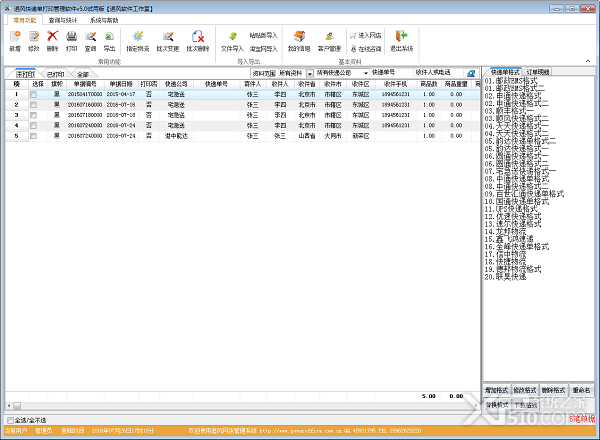This screenshot has width=600, height=440.
Task: Tick the checkbox in row 1
Action: coord(34,95)
